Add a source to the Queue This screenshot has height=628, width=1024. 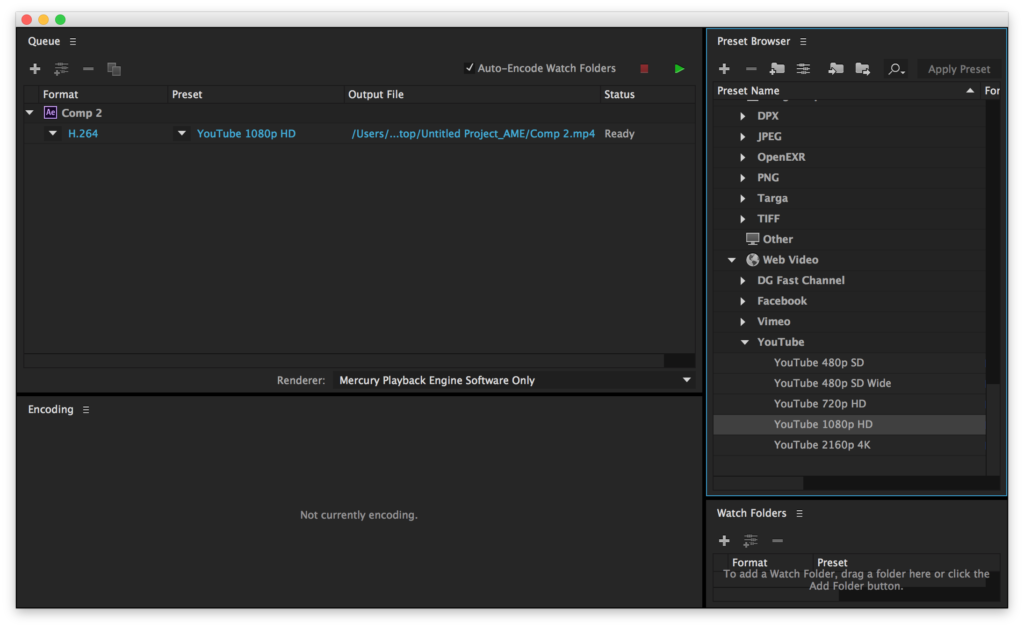35,69
